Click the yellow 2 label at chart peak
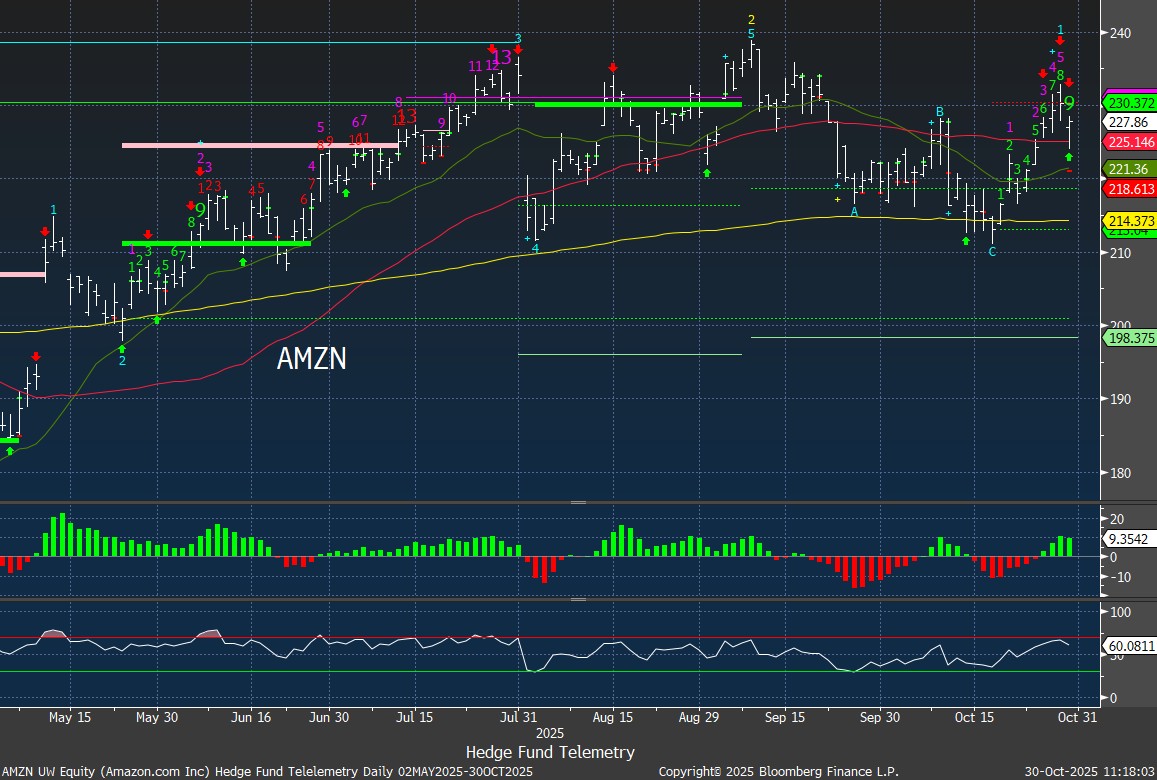Image resolution: width=1157 pixels, height=780 pixels. pyautogui.click(x=751, y=20)
